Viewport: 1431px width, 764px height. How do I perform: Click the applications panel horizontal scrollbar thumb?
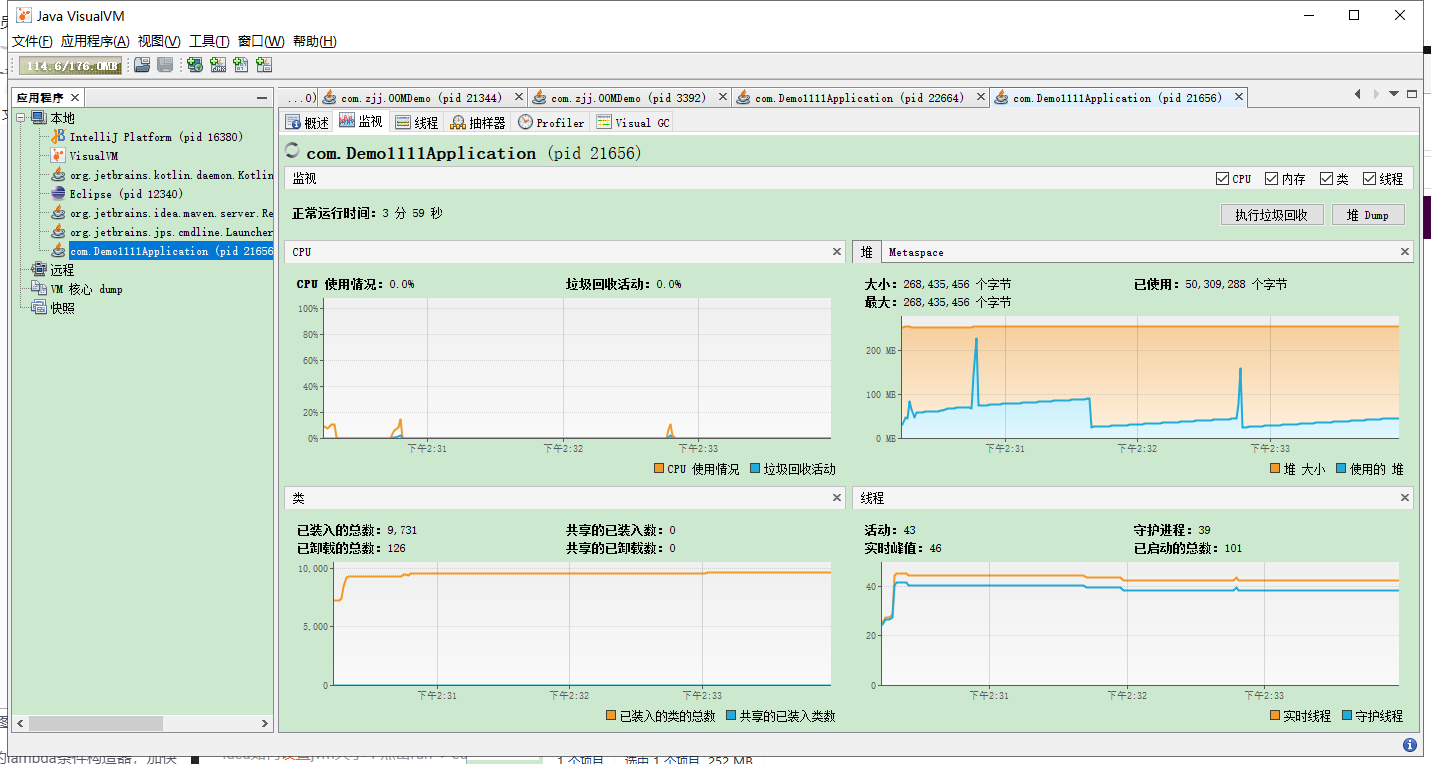tap(95, 723)
